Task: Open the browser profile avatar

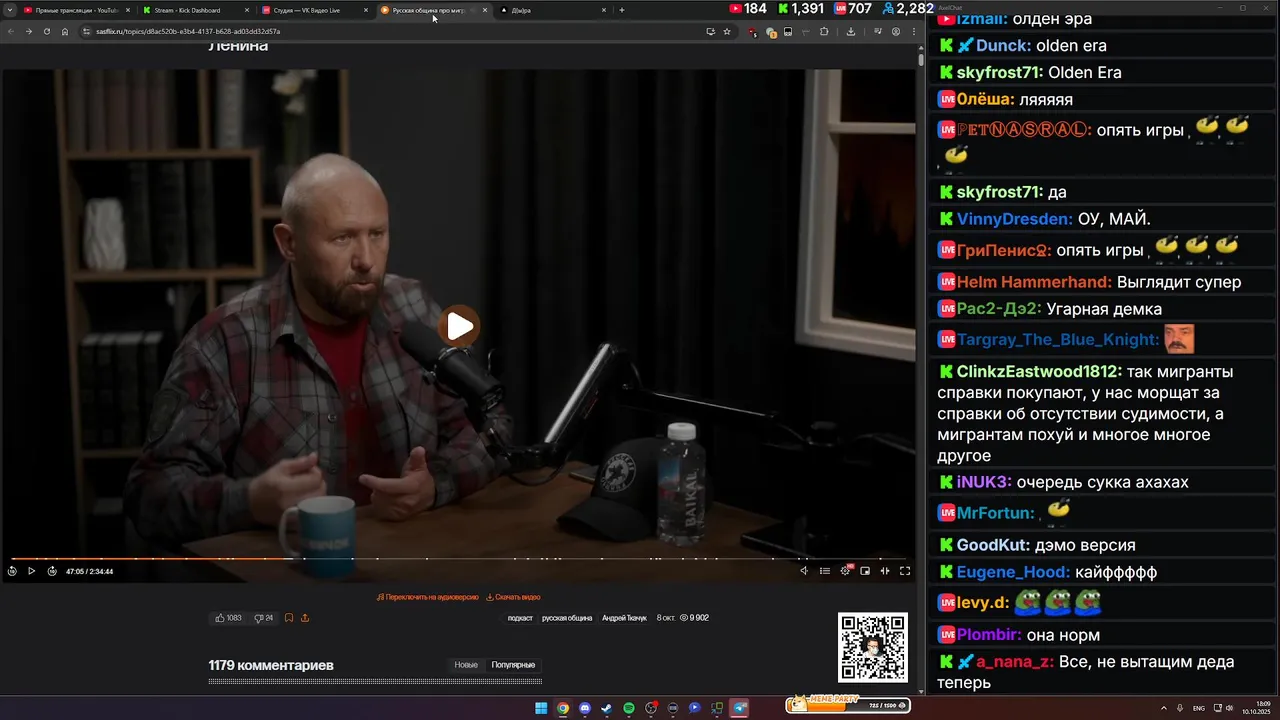Action: pyautogui.click(x=895, y=31)
